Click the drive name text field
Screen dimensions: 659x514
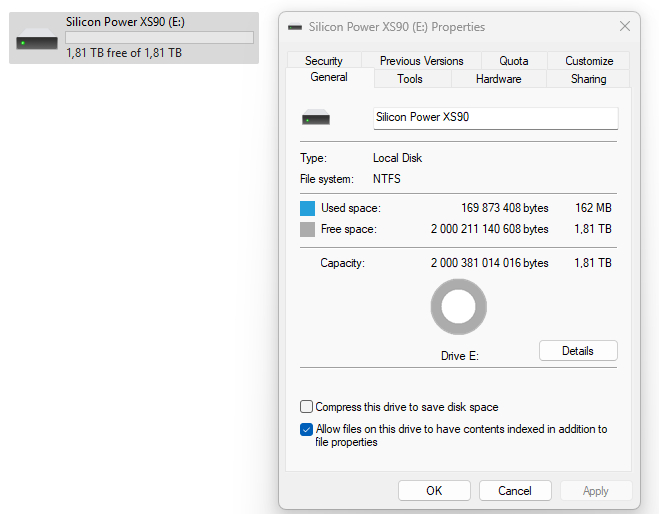(495, 117)
